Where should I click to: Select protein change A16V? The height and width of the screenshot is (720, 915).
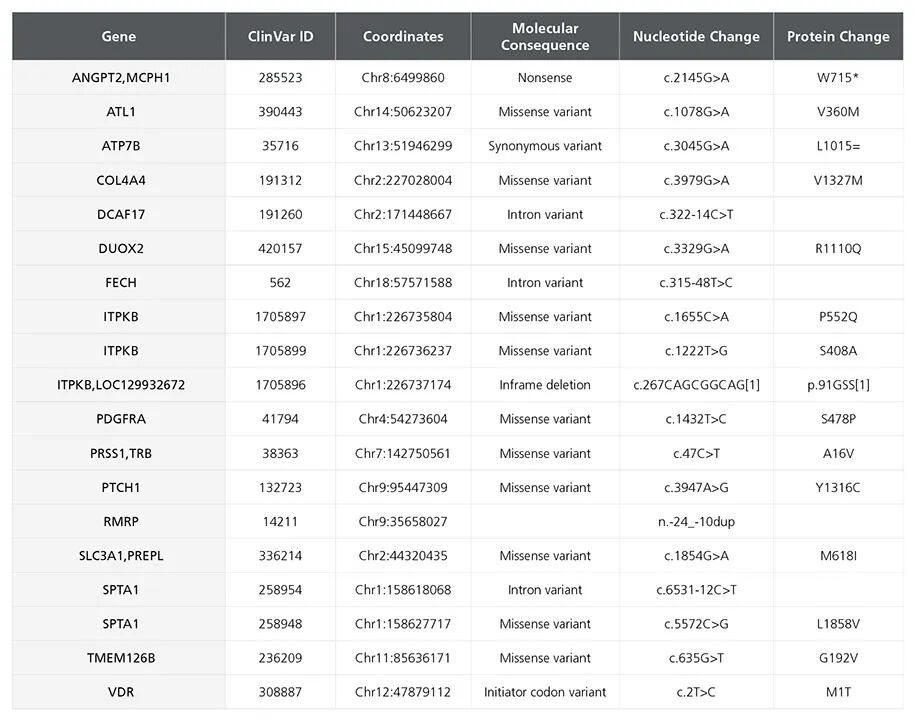(x=838, y=453)
